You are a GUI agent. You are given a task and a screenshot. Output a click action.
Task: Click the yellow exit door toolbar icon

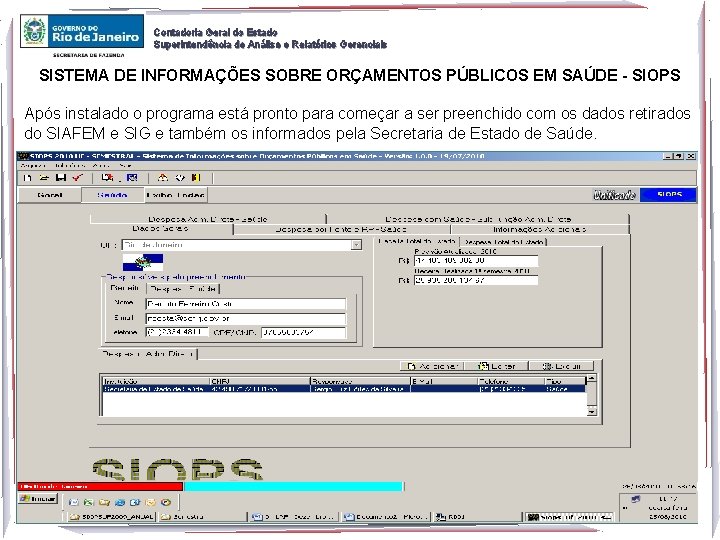tap(197, 178)
